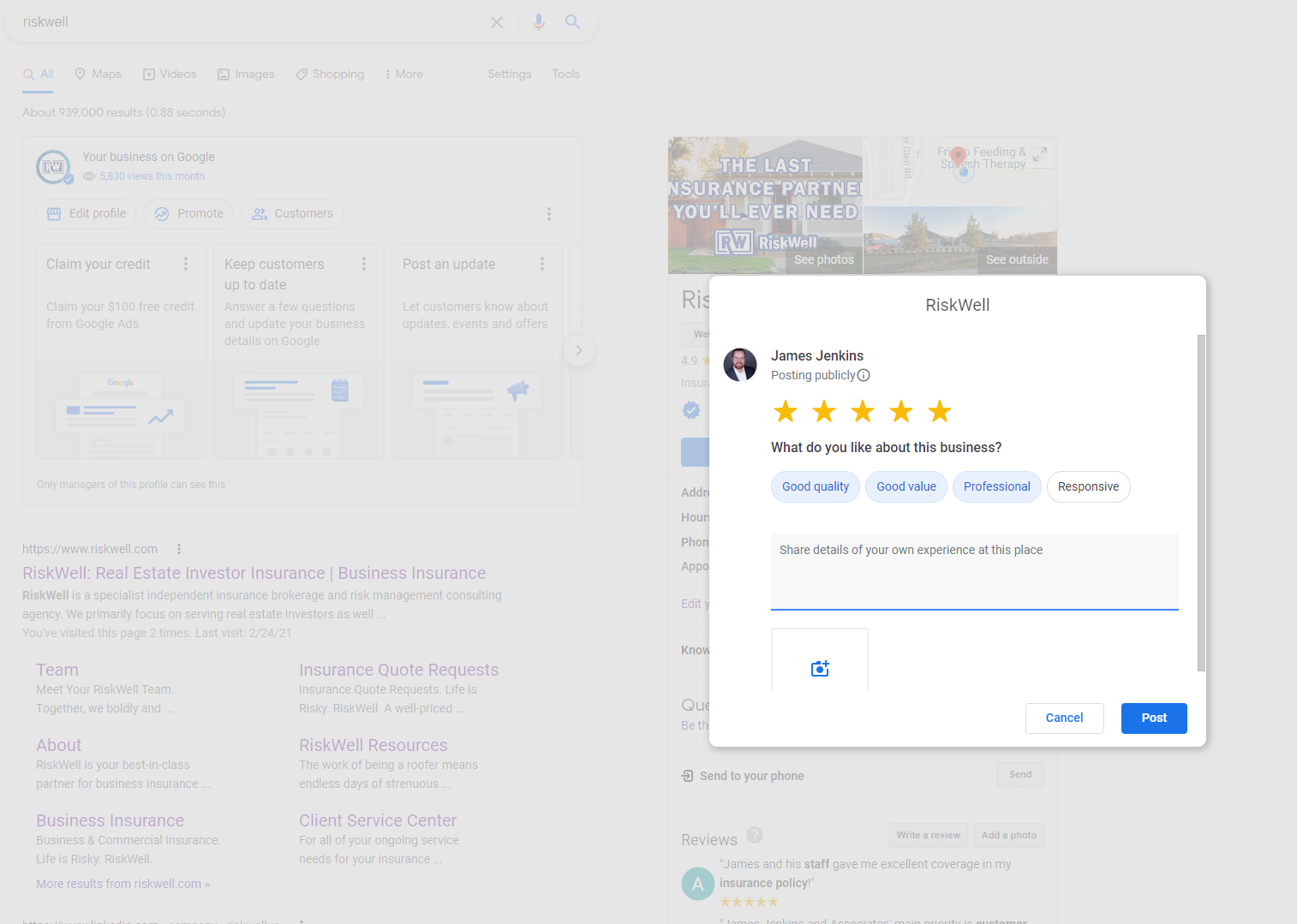Expand the map with the arrows icon
The height and width of the screenshot is (924, 1297).
(1040, 154)
